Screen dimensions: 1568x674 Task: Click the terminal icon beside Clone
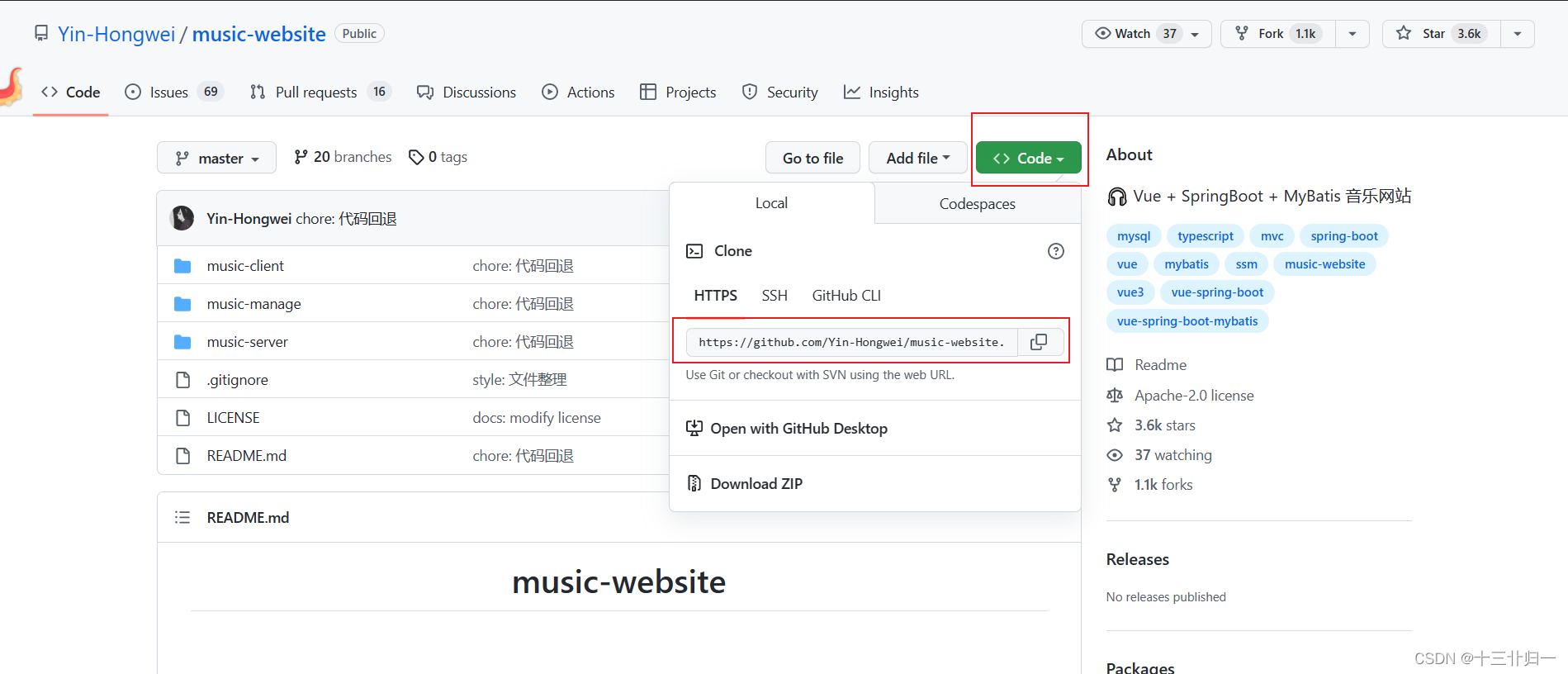pyautogui.click(x=694, y=251)
